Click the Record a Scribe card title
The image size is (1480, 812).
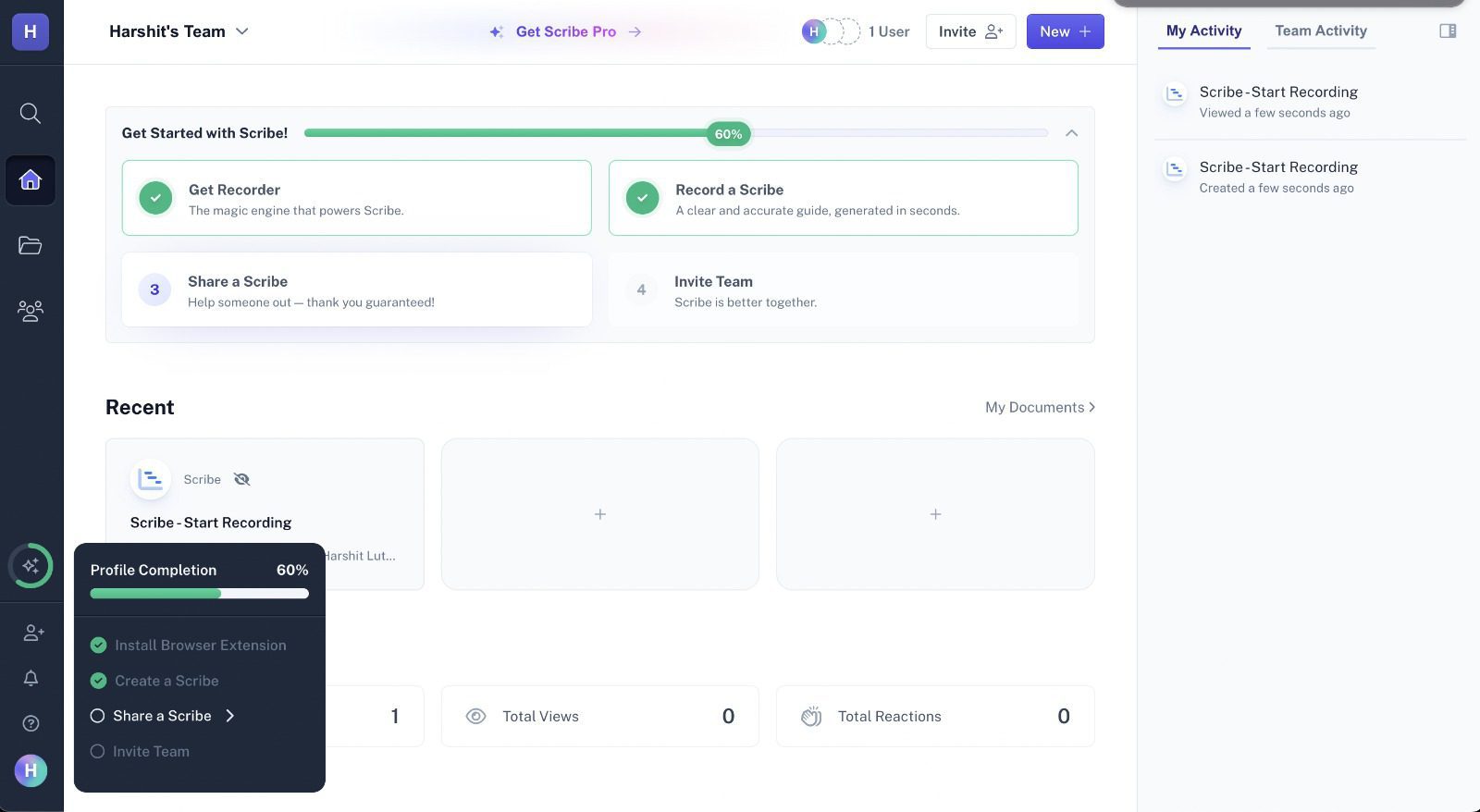point(729,190)
